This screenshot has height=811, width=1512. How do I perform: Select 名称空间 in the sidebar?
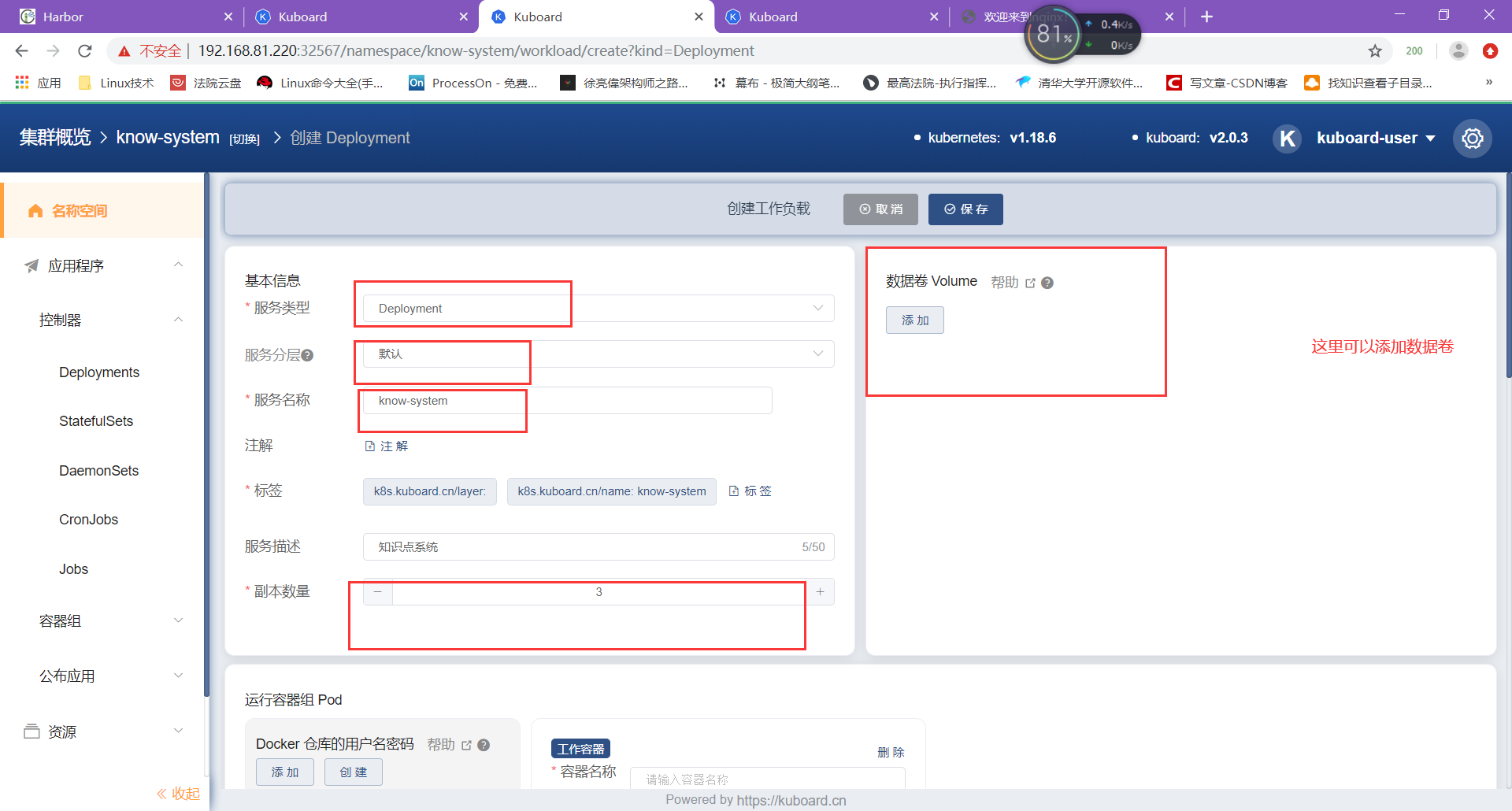pyautogui.click(x=103, y=210)
